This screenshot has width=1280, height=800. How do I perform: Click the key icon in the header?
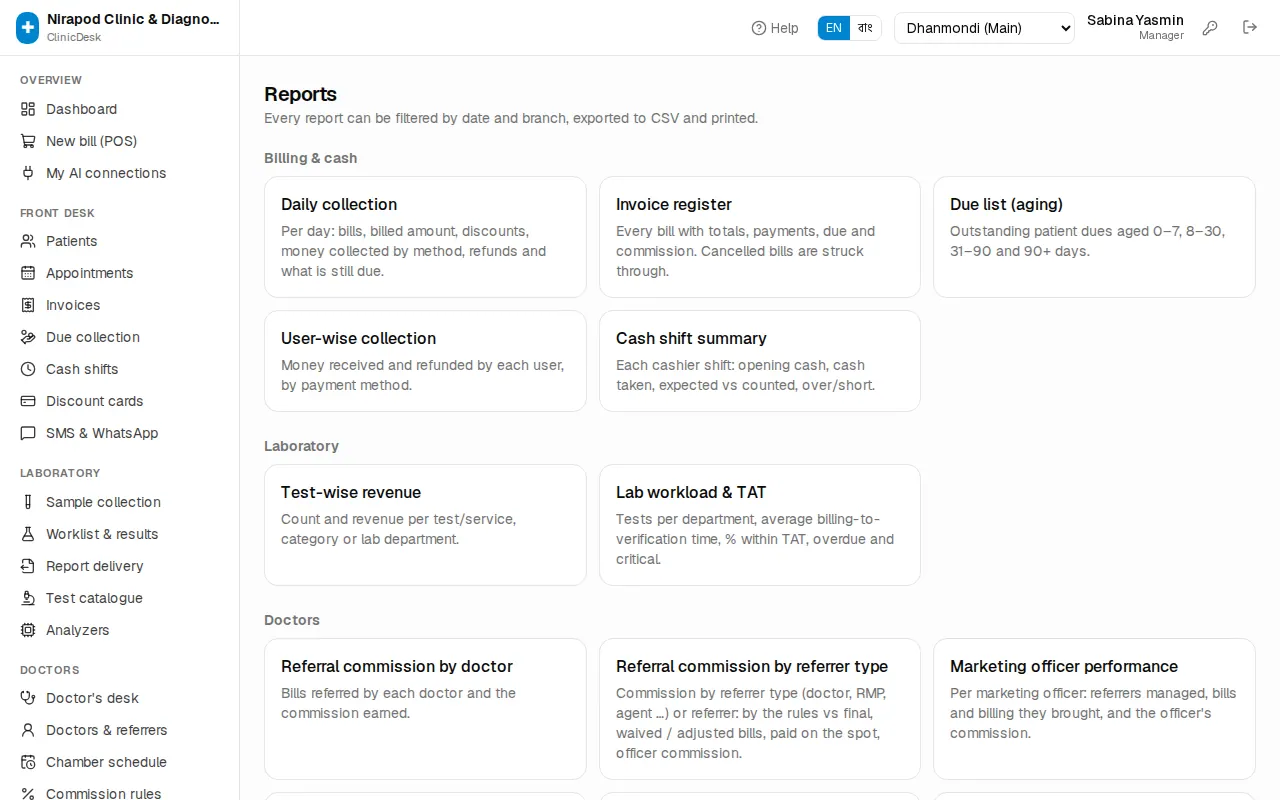tap(1210, 28)
